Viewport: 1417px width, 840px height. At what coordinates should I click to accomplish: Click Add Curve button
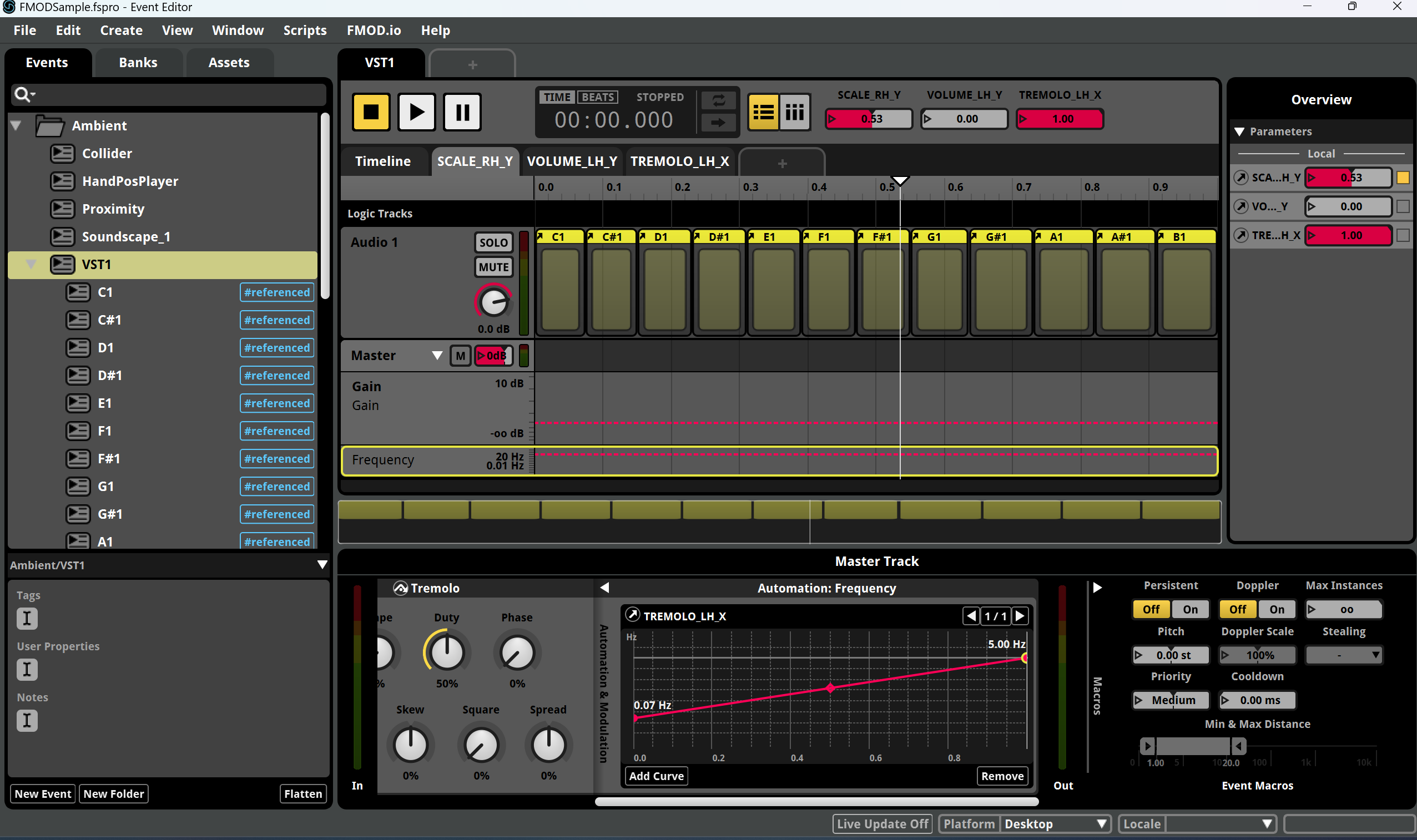[656, 776]
